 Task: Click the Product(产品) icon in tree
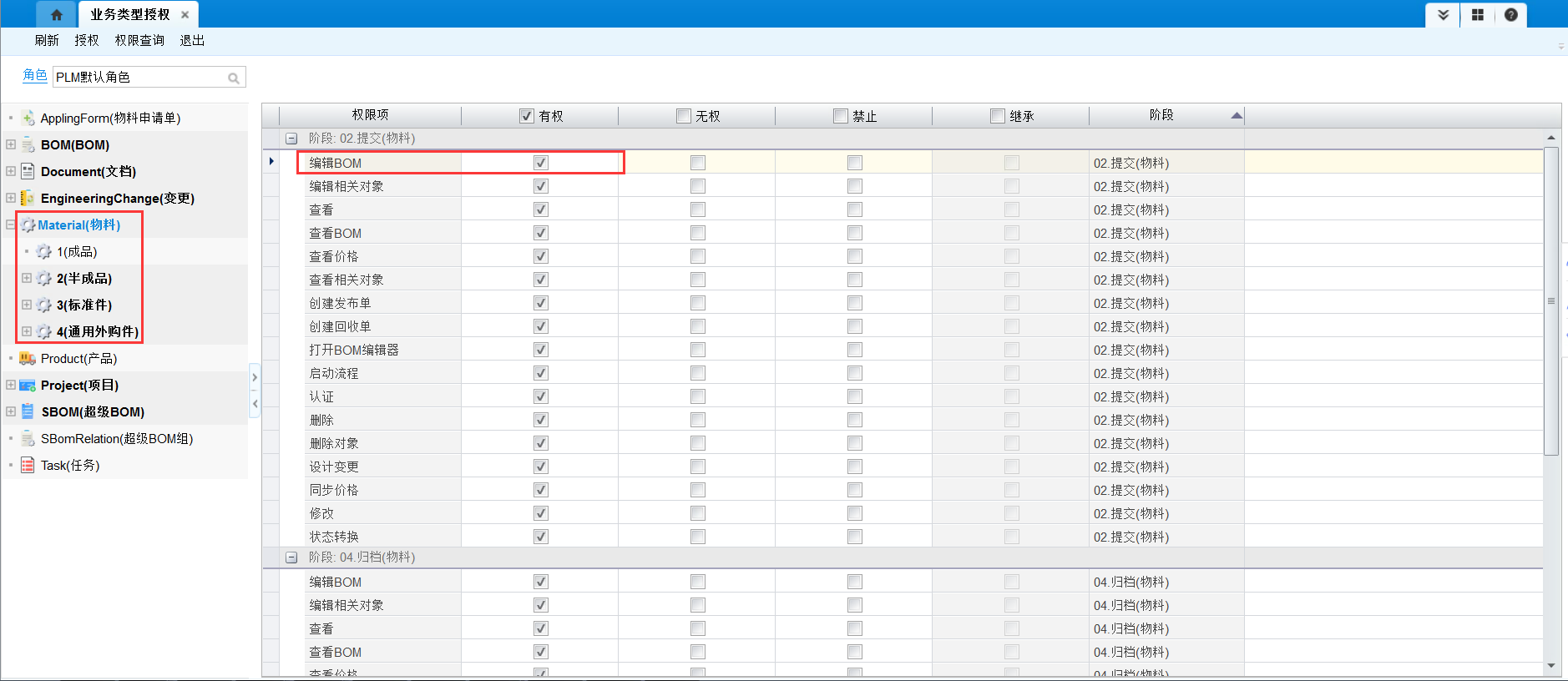click(x=28, y=358)
